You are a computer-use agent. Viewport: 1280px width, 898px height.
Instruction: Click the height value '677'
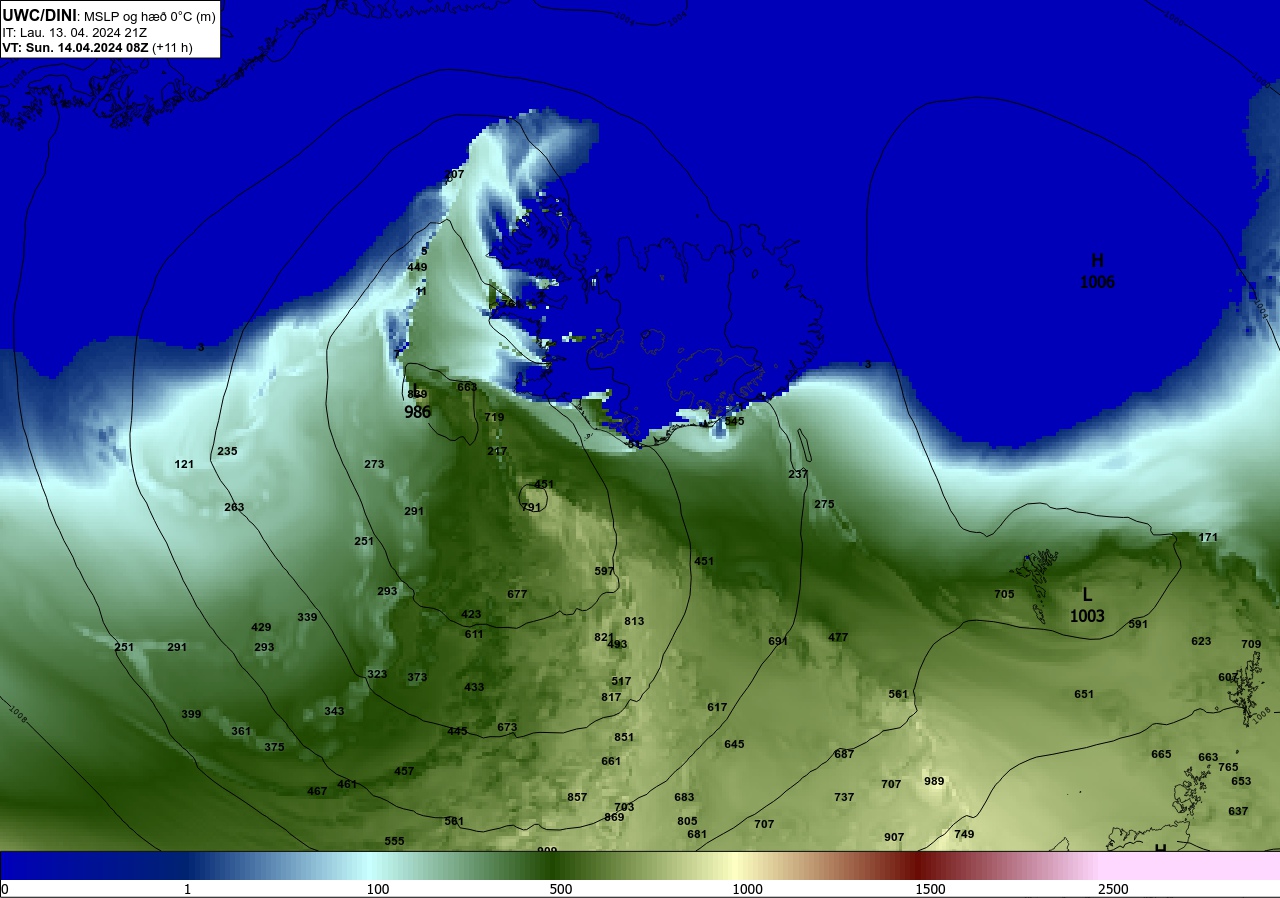click(x=517, y=594)
